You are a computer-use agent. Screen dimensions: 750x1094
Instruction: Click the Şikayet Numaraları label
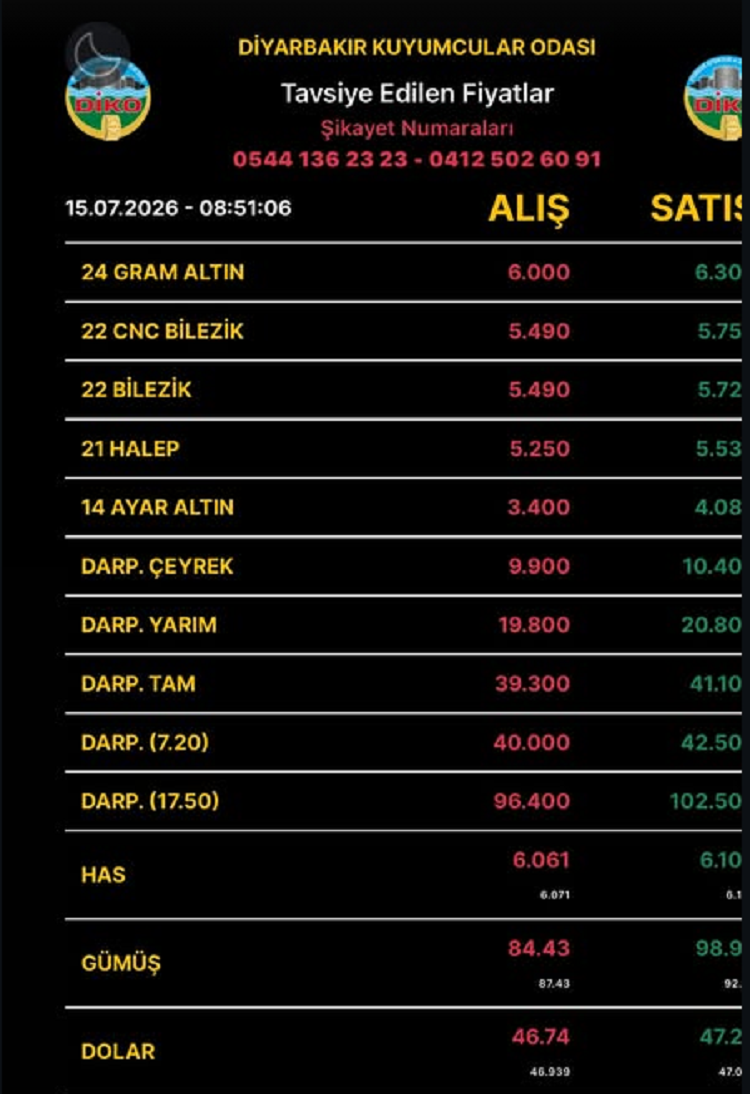pos(417,128)
